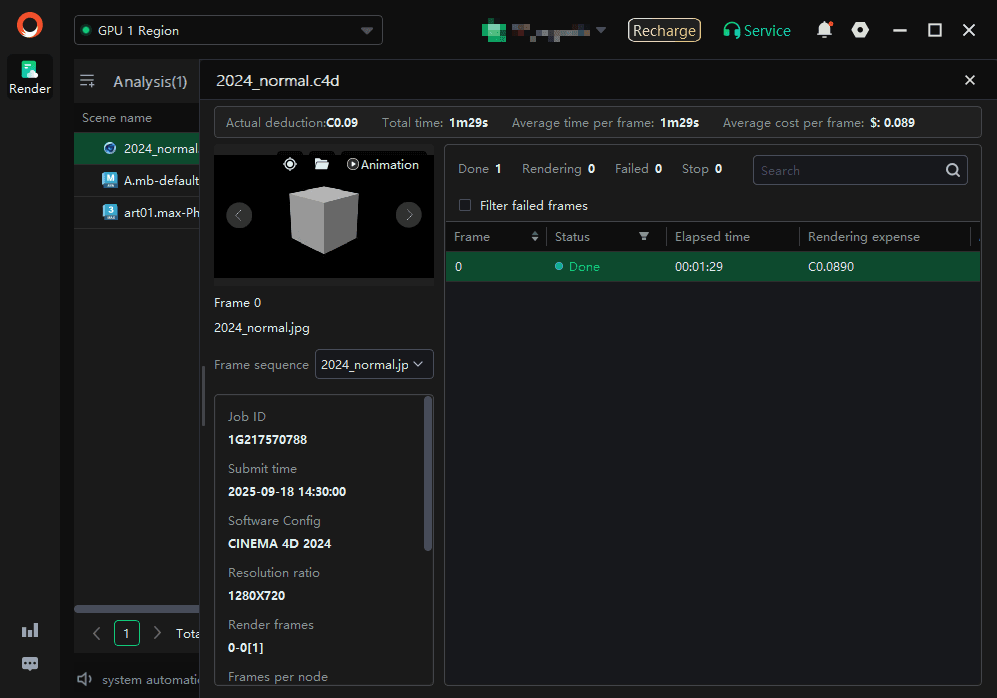Play the Animation preview
Viewport: 997px width, 698px height.
click(383, 164)
